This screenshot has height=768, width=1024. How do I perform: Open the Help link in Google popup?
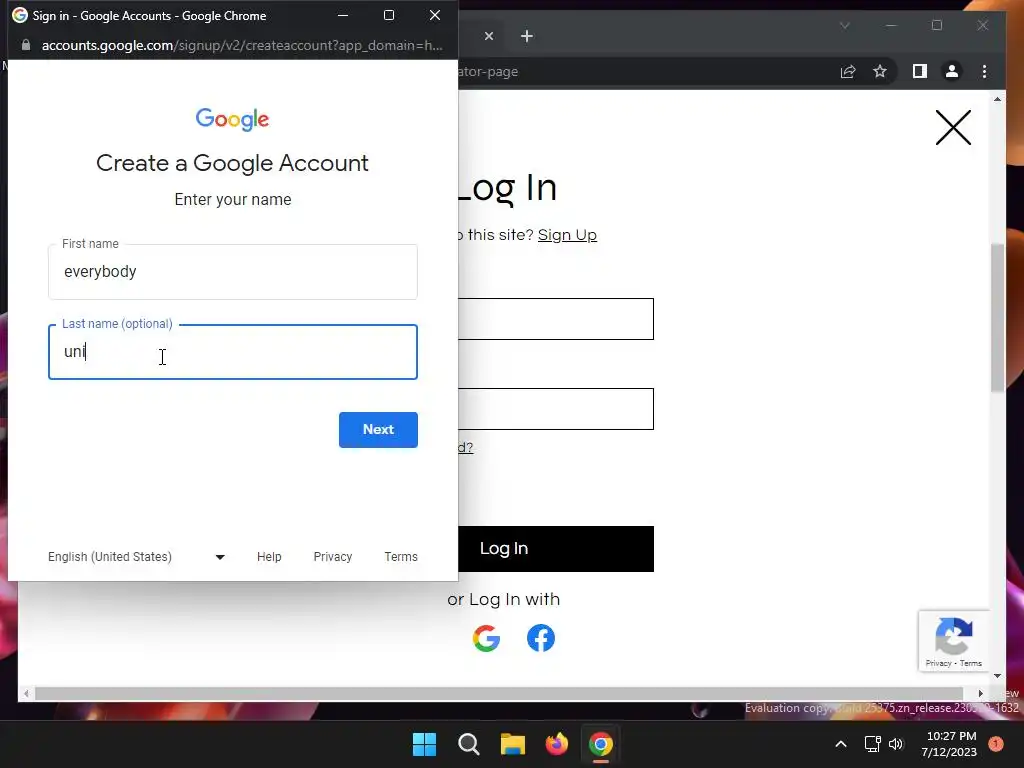(x=269, y=556)
